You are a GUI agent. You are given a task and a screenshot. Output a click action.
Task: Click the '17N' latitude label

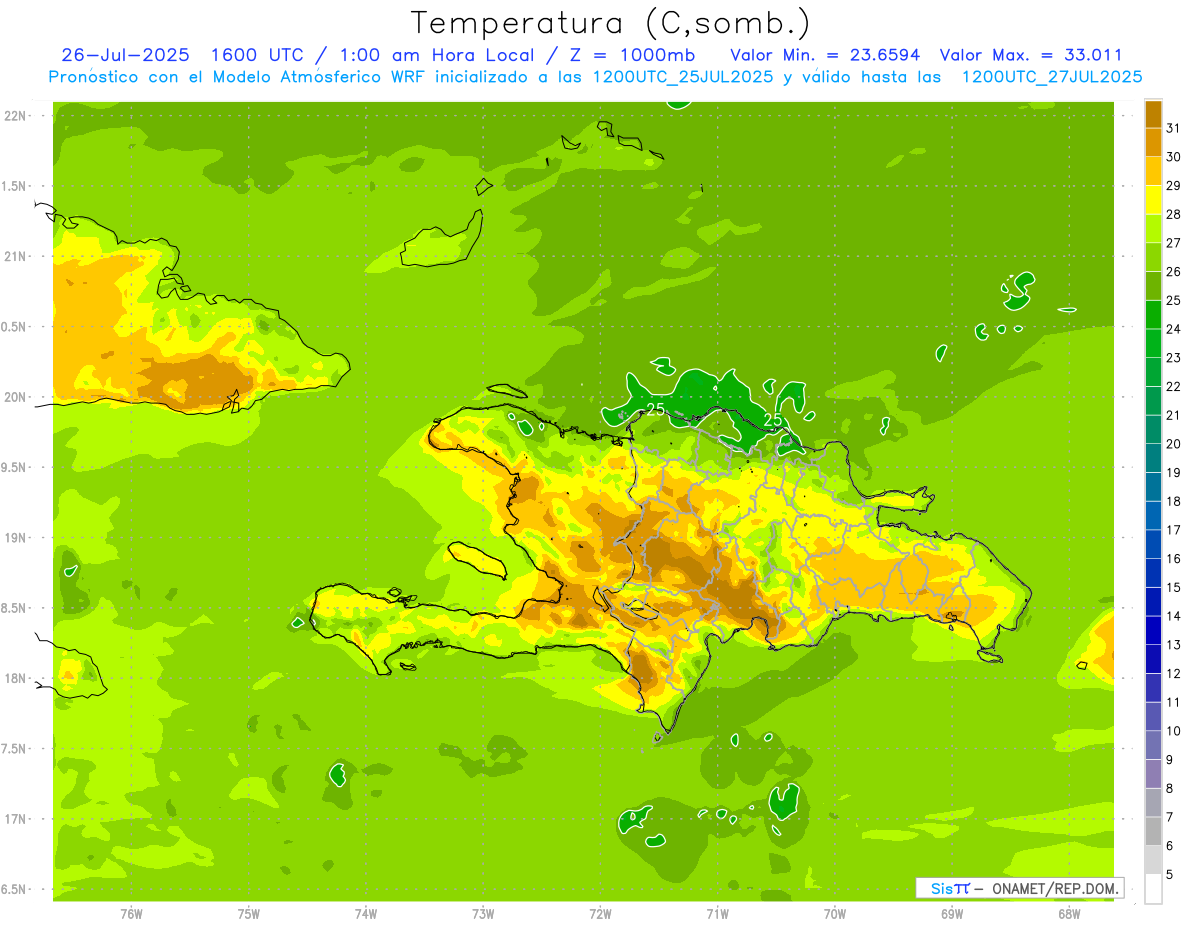(15, 819)
